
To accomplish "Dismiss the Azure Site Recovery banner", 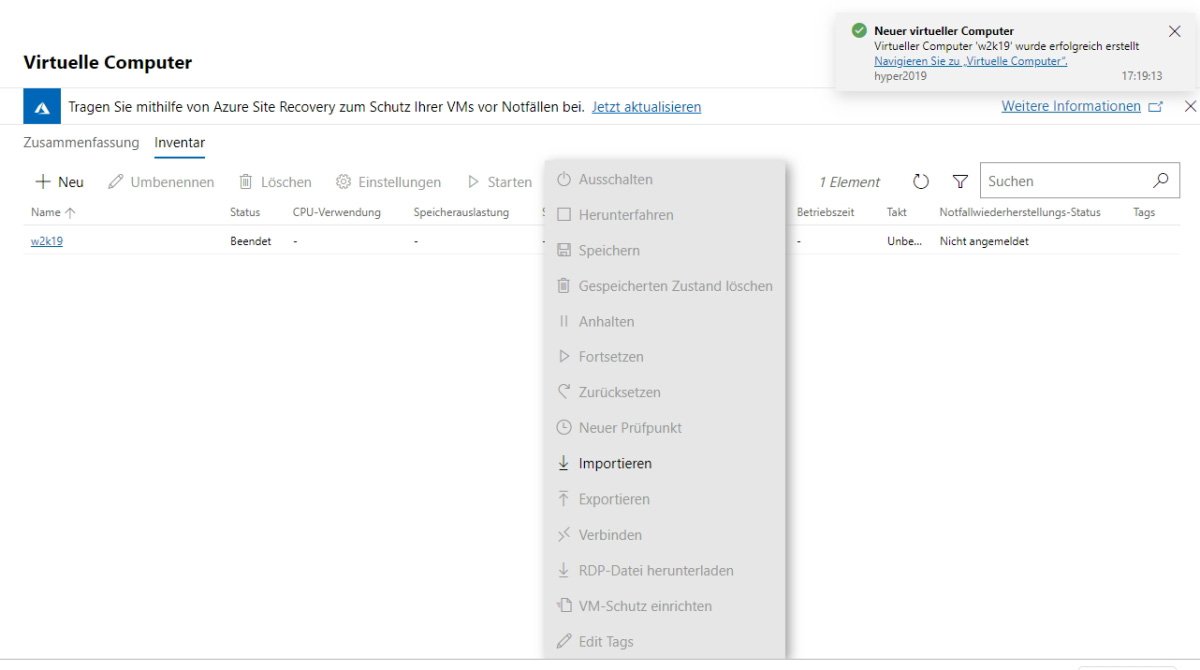I will pos(1190,106).
